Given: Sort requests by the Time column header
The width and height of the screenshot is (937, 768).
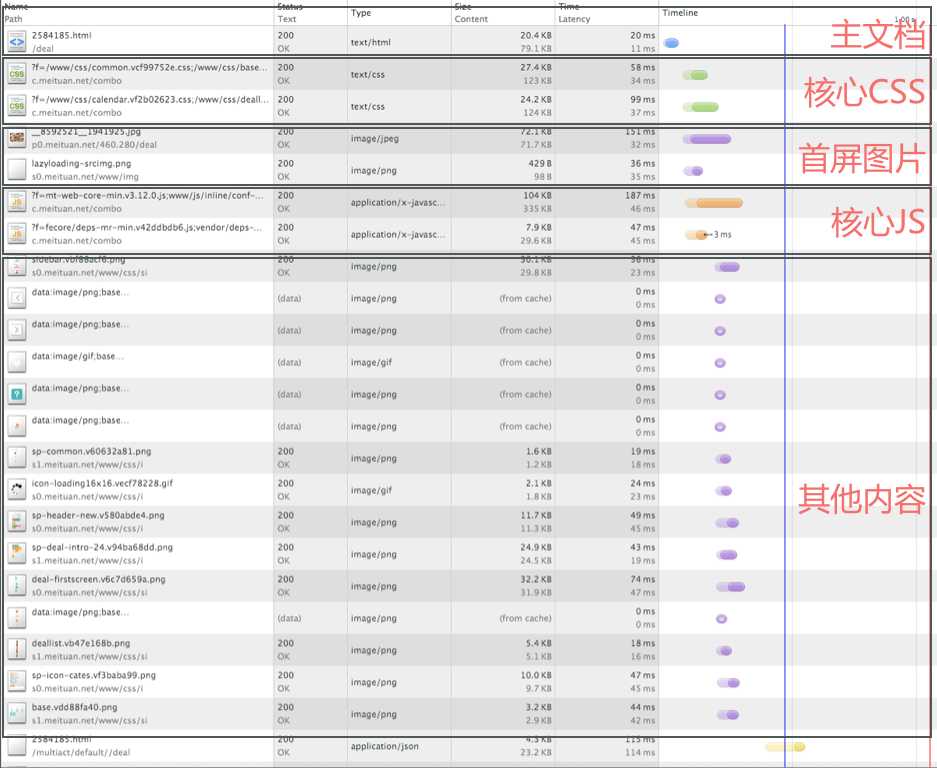Looking at the screenshot, I should 569,7.
